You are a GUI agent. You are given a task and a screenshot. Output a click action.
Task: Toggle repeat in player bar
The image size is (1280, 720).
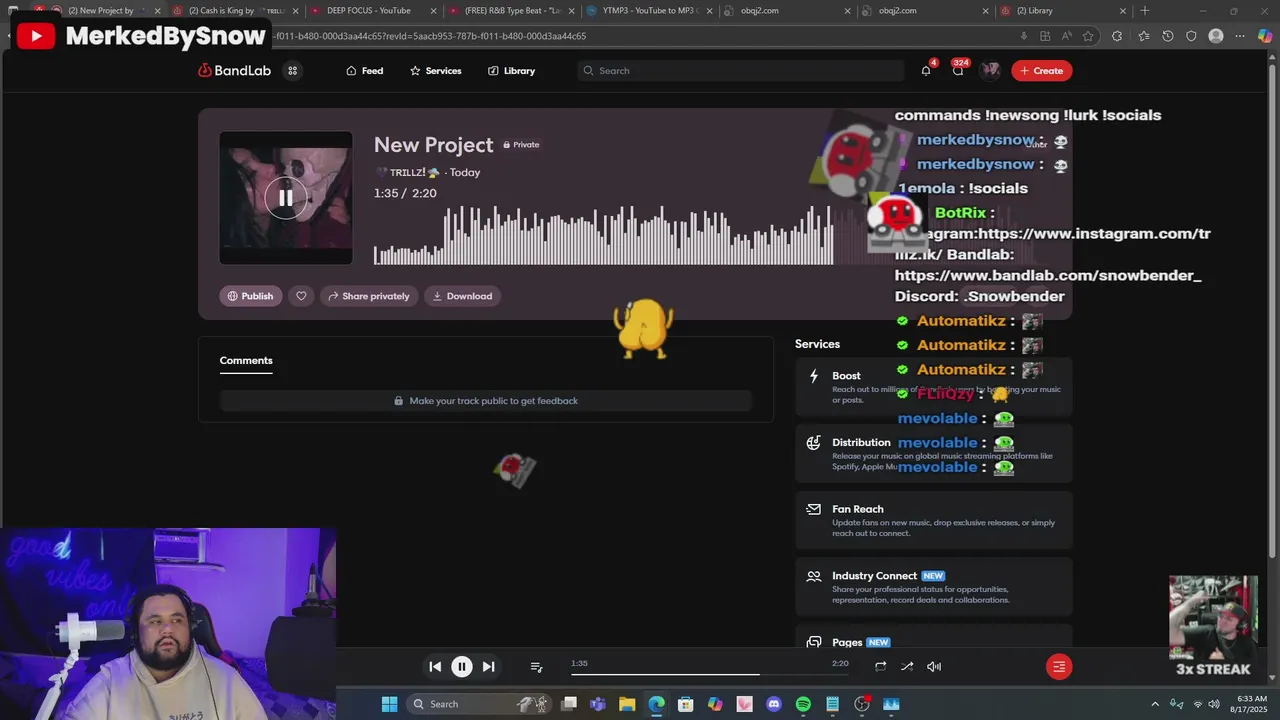(x=880, y=666)
